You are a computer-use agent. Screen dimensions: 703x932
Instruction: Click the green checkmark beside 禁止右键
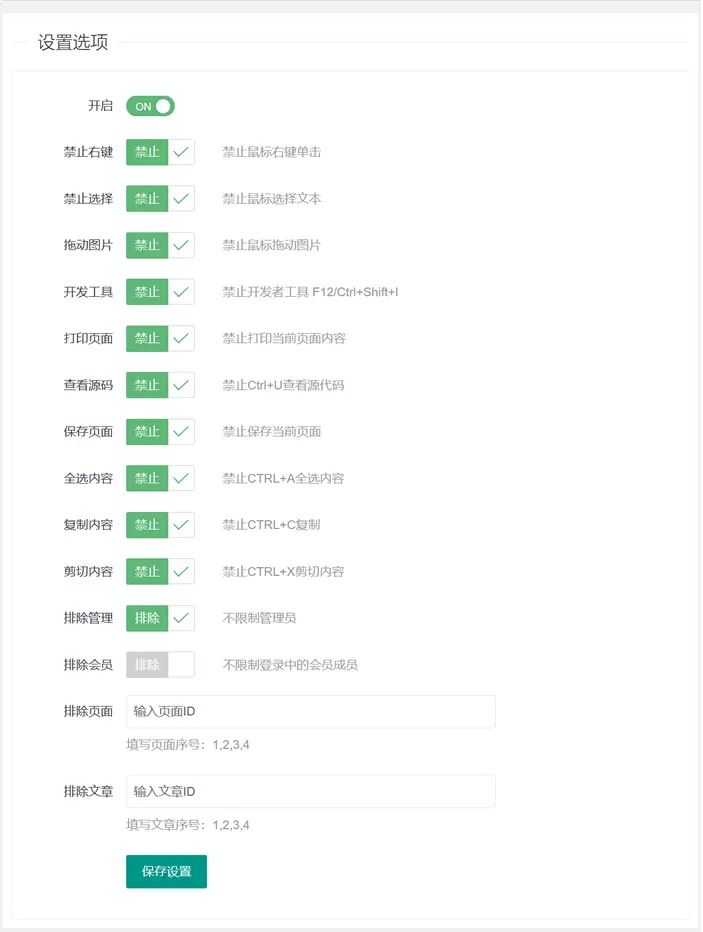click(181, 152)
